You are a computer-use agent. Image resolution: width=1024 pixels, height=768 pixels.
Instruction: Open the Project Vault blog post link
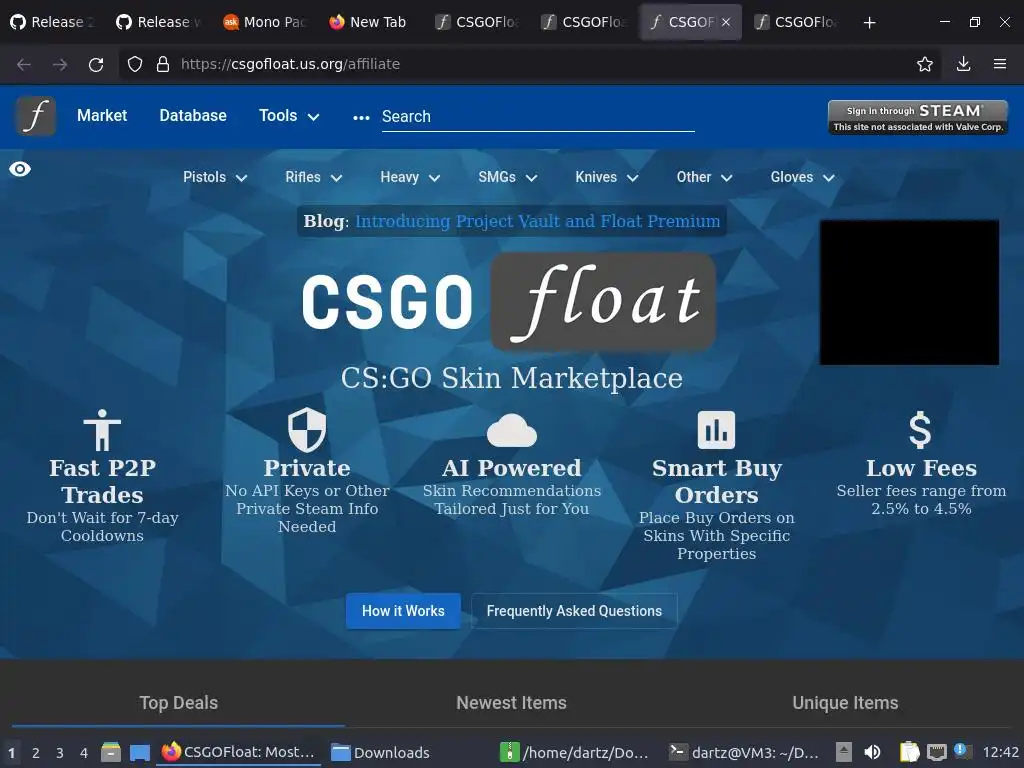pos(537,221)
